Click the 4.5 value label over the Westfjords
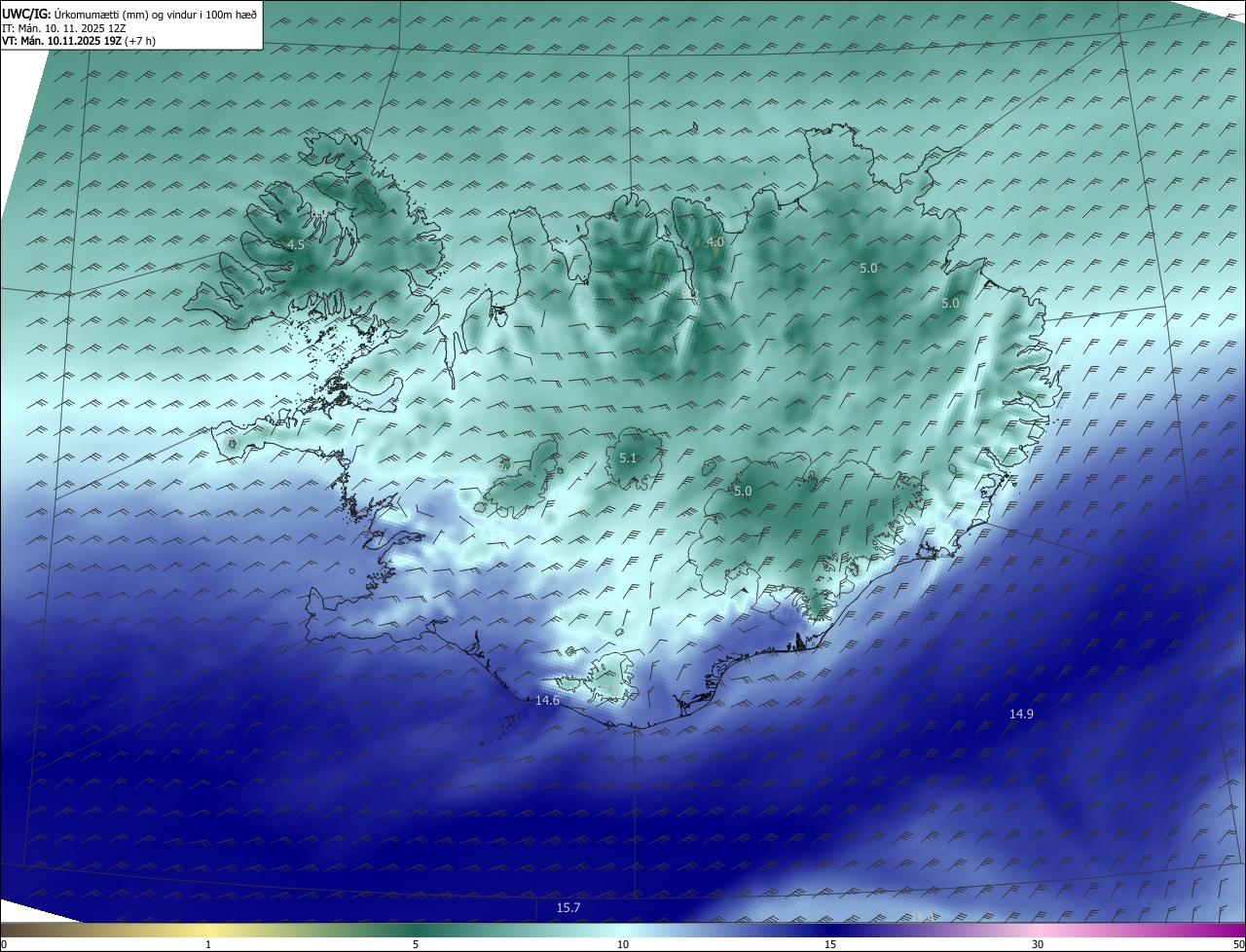The width and height of the screenshot is (1246, 952). point(296,245)
